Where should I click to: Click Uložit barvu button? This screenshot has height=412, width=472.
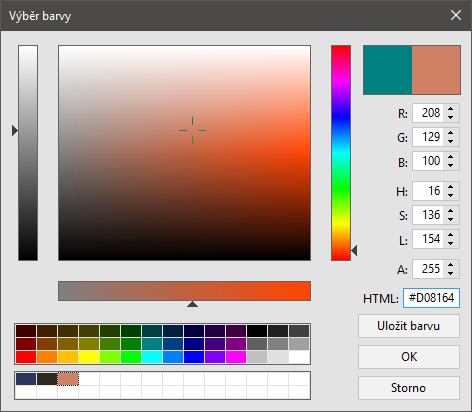(409, 326)
